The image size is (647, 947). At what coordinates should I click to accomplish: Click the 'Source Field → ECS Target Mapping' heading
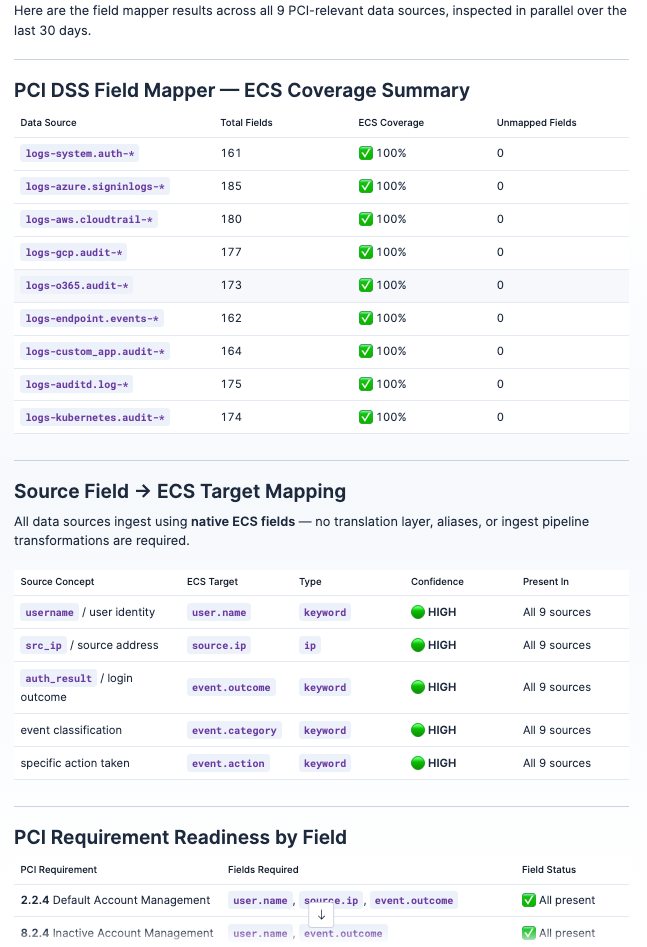(x=180, y=492)
